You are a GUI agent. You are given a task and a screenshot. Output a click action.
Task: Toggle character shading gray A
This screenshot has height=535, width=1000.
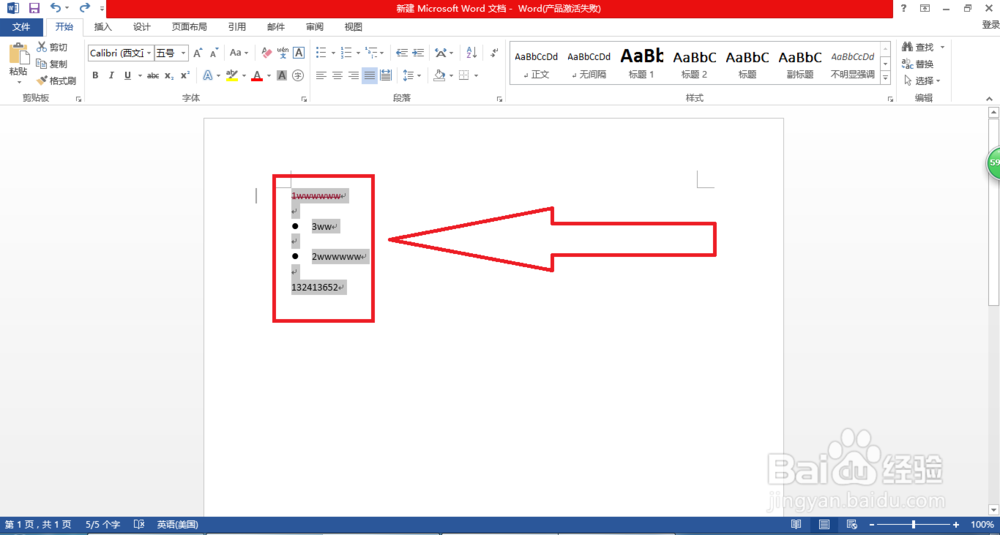tap(282, 75)
